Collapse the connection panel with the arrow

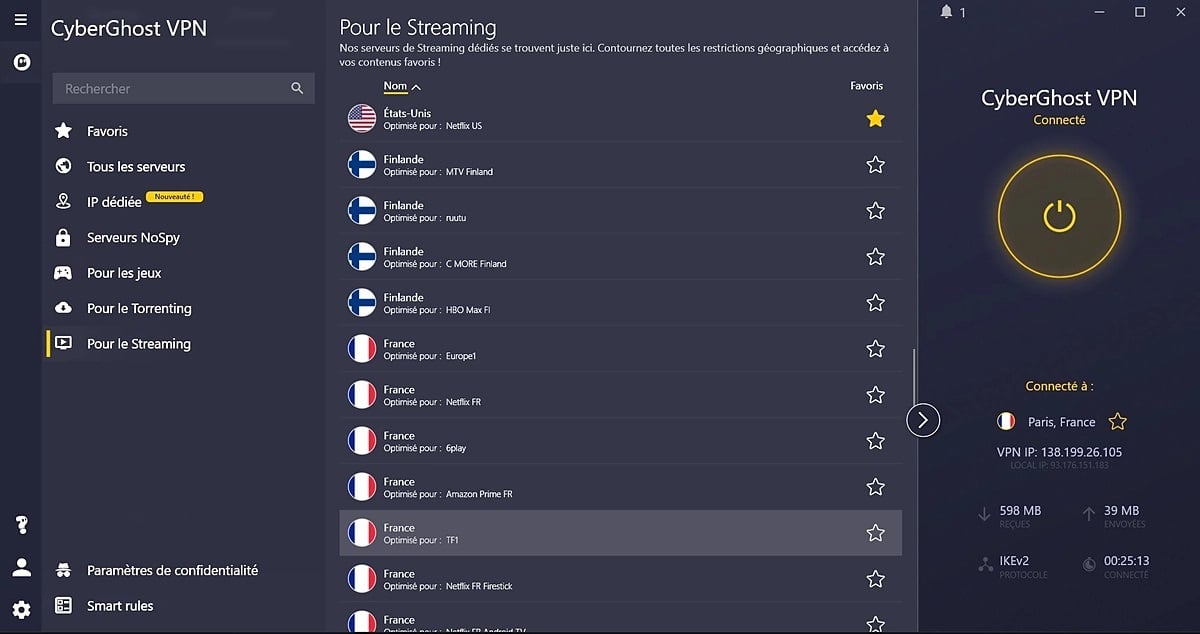[x=922, y=420]
